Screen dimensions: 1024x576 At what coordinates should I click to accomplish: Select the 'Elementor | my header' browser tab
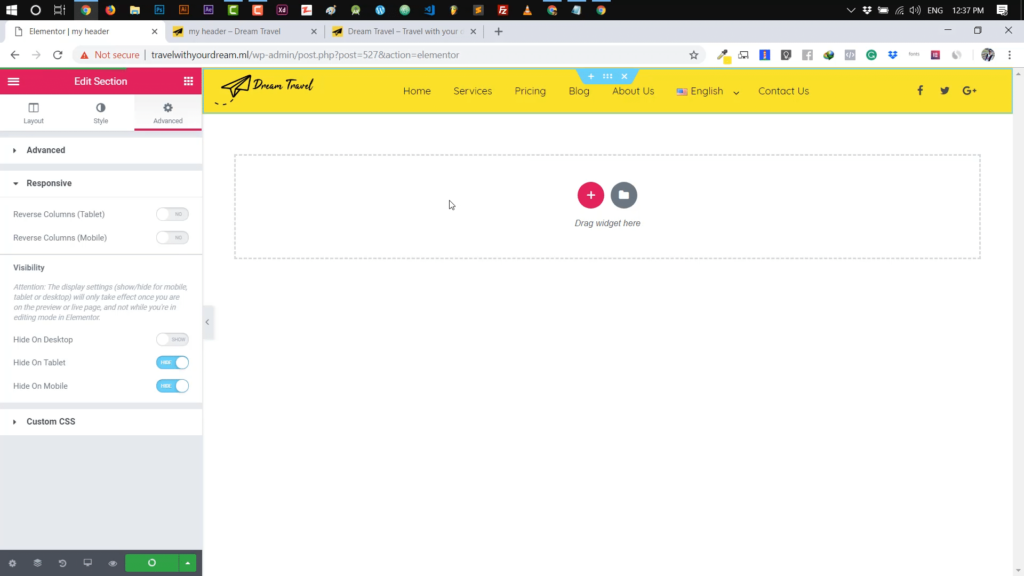tap(84, 31)
